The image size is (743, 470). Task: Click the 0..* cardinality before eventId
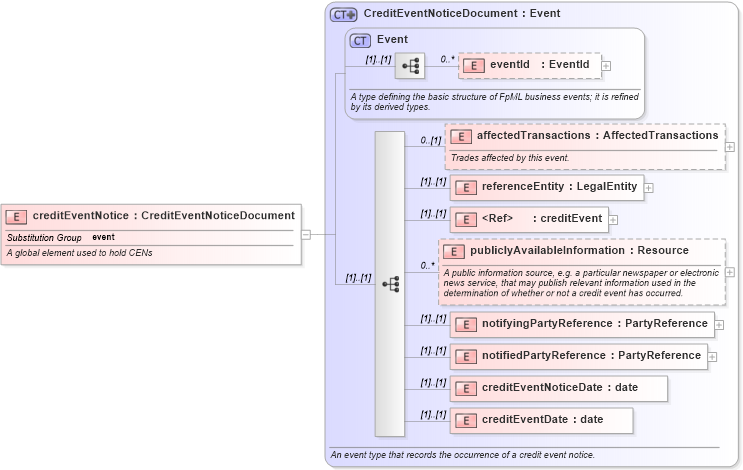(x=447, y=60)
